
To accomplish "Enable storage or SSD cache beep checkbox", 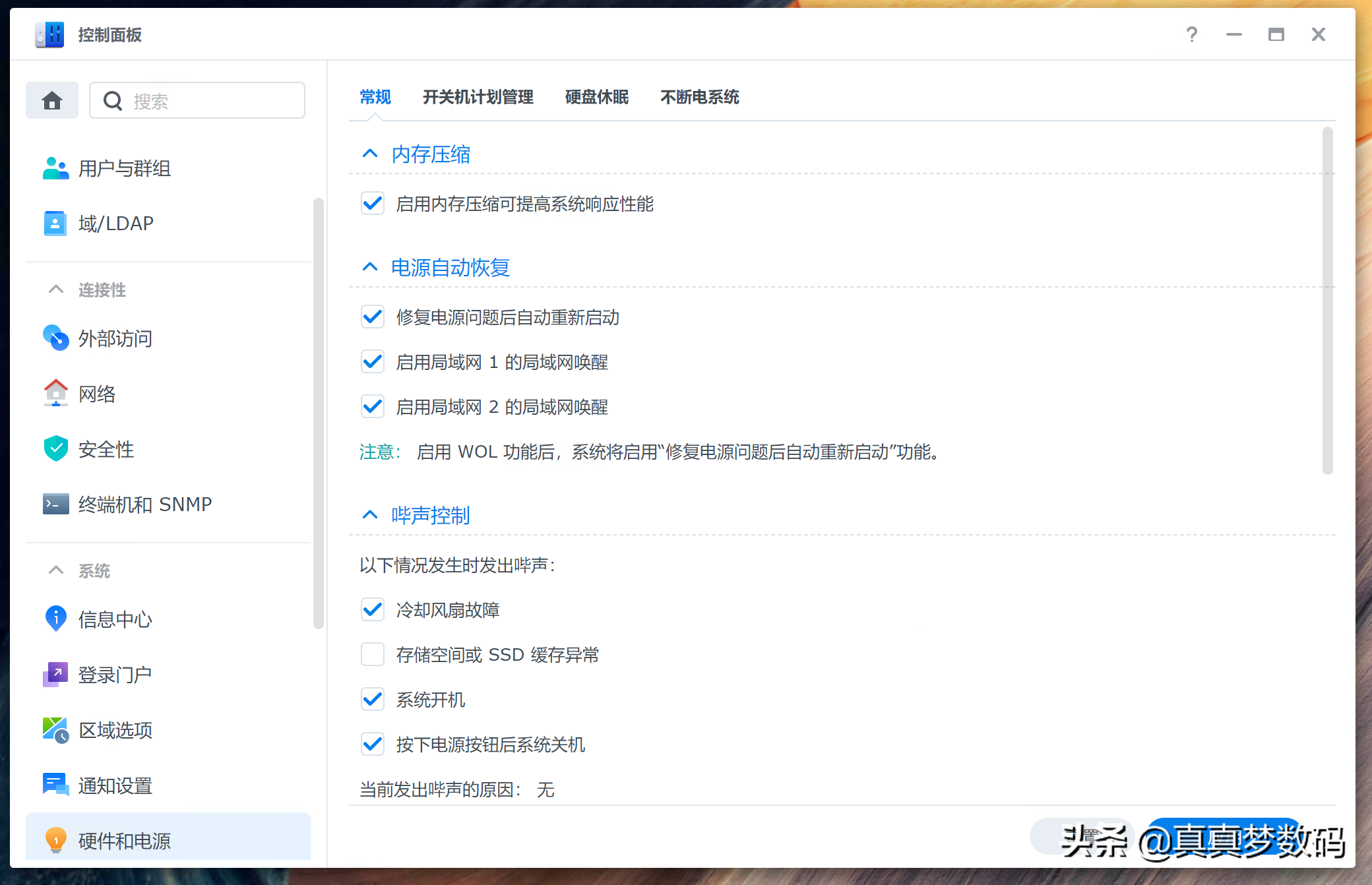I will 373,655.
